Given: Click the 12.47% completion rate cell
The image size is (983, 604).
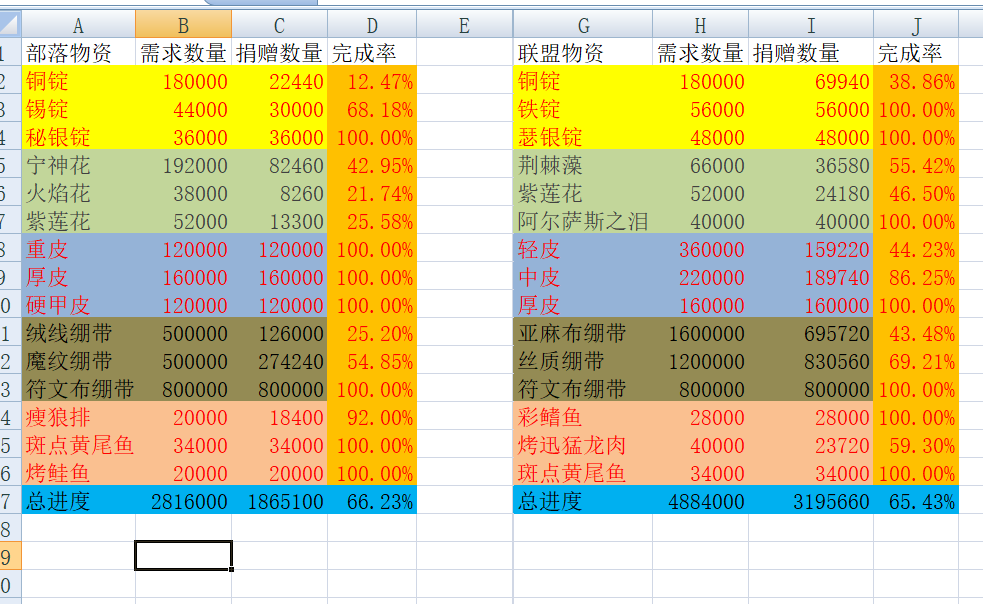Looking at the screenshot, I should click(372, 81).
